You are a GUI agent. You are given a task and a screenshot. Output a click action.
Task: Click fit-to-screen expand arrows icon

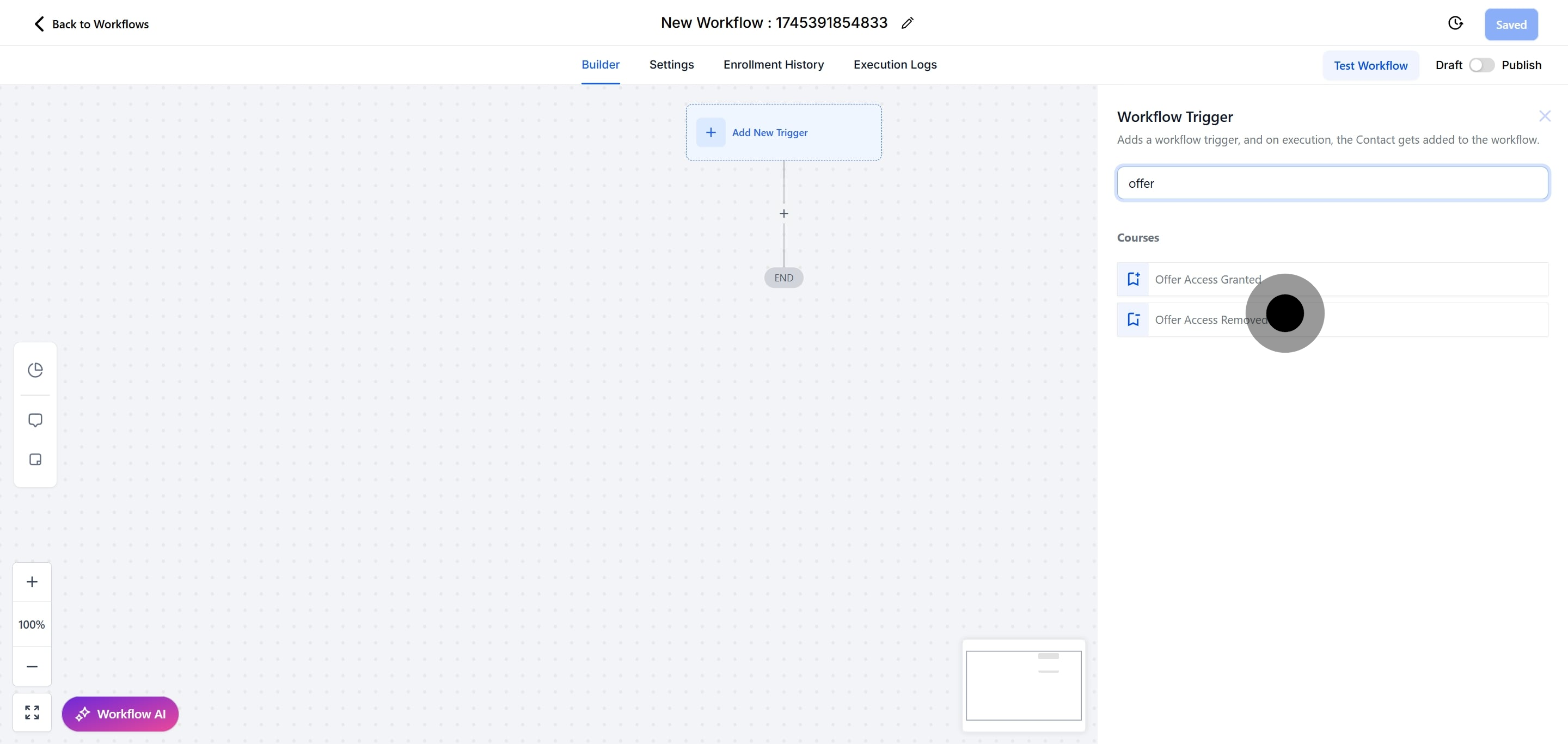[32, 712]
